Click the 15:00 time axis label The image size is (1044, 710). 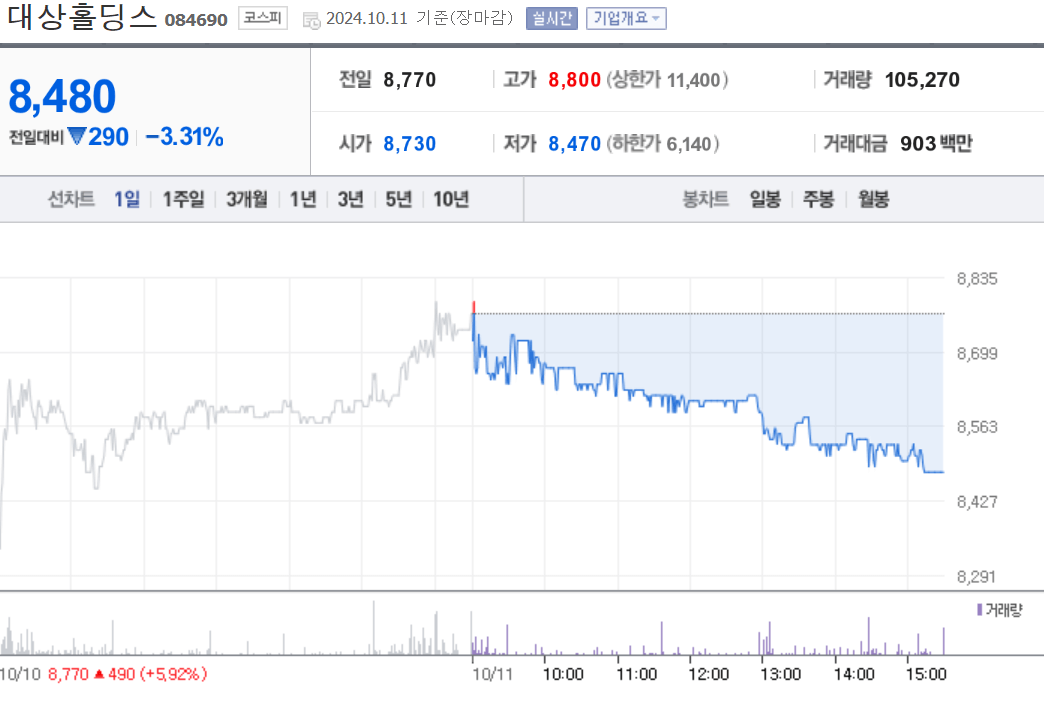point(926,675)
